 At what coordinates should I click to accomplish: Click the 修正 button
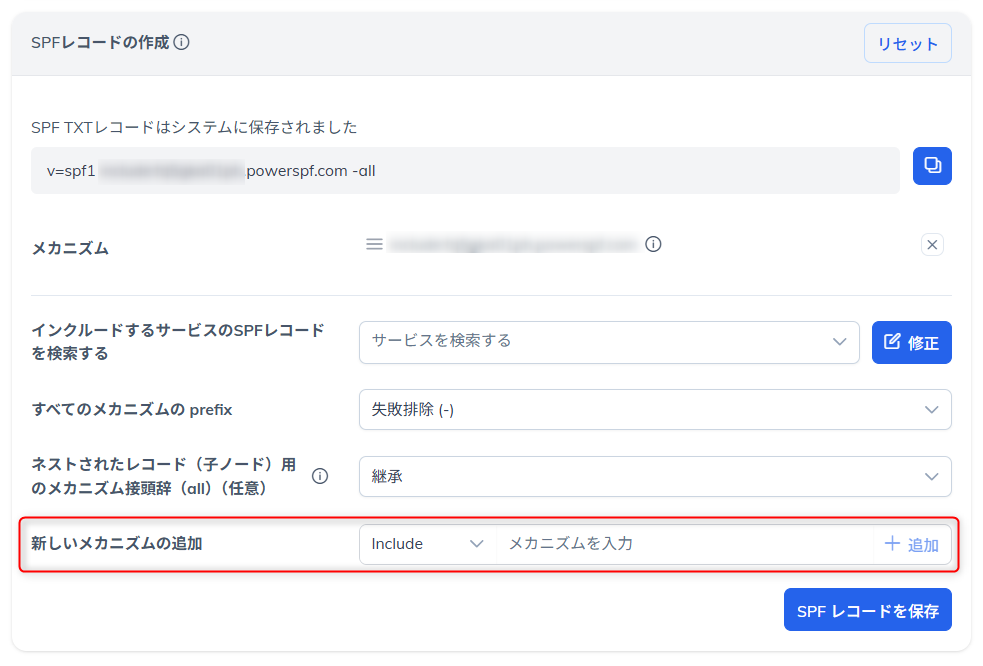911,342
